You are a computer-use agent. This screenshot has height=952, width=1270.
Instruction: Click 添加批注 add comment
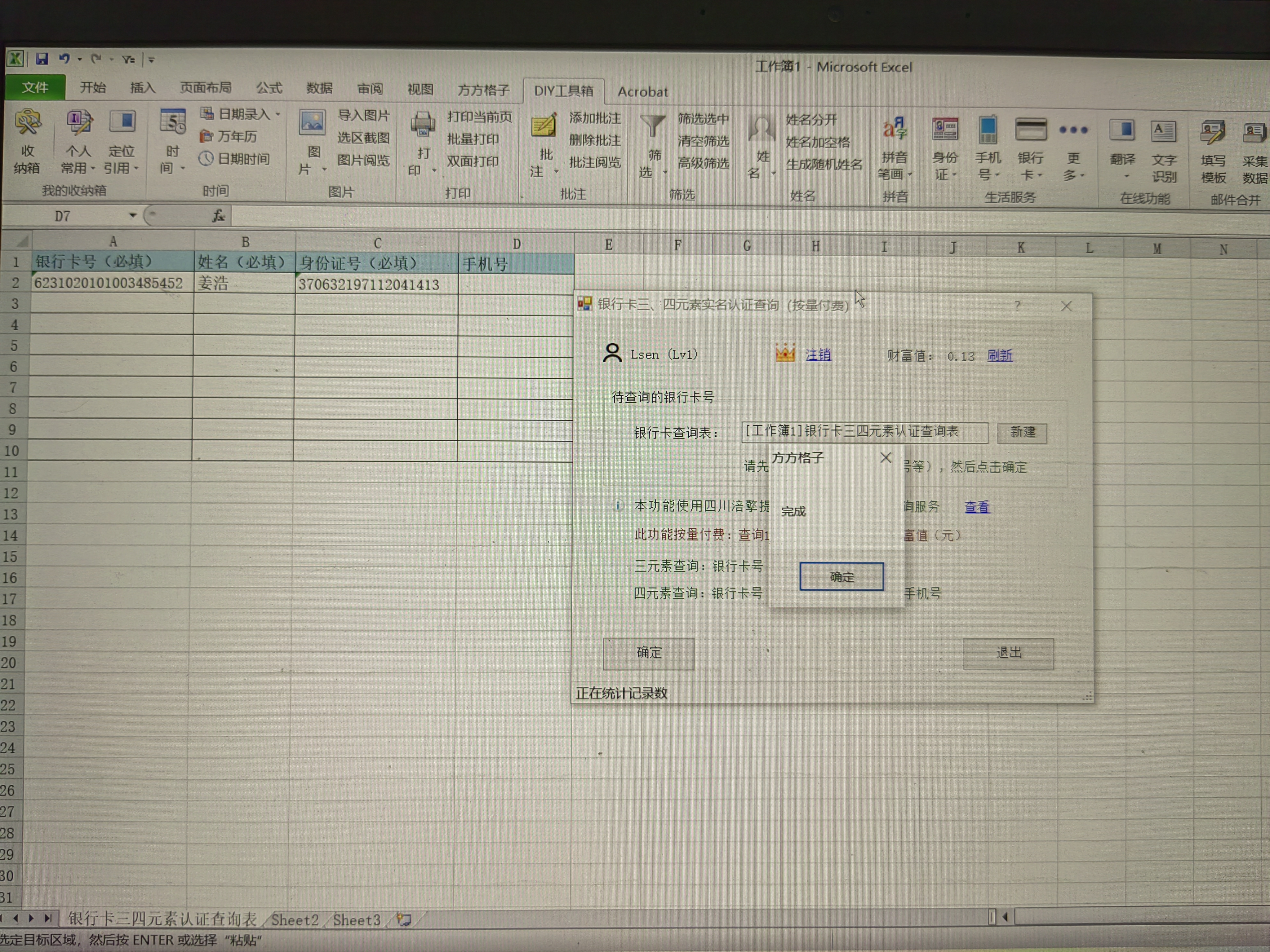[595, 118]
